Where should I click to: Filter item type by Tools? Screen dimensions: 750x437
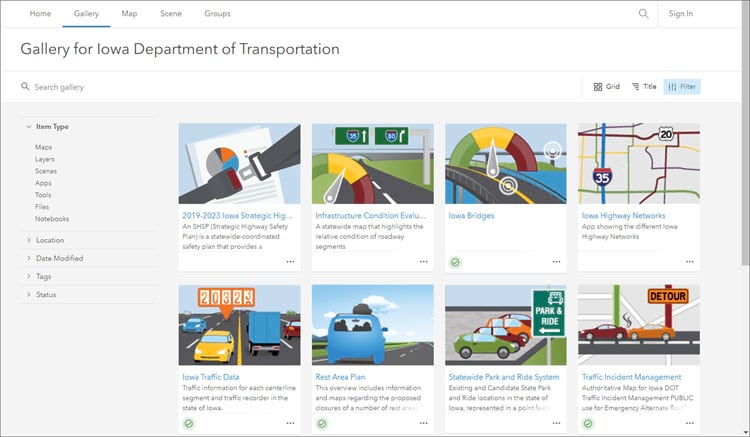43,195
